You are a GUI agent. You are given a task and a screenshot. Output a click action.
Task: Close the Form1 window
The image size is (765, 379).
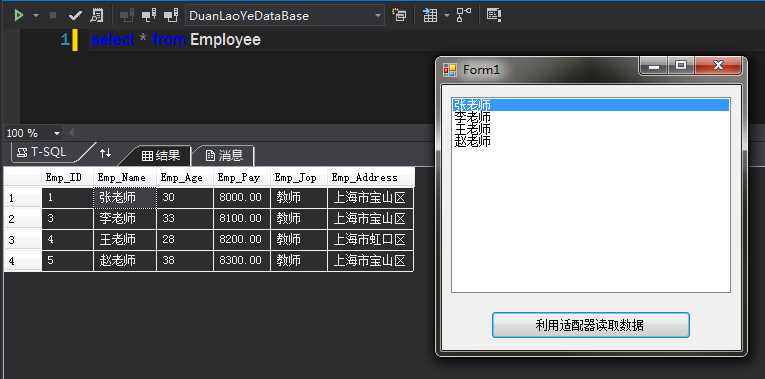pyautogui.click(x=718, y=66)
